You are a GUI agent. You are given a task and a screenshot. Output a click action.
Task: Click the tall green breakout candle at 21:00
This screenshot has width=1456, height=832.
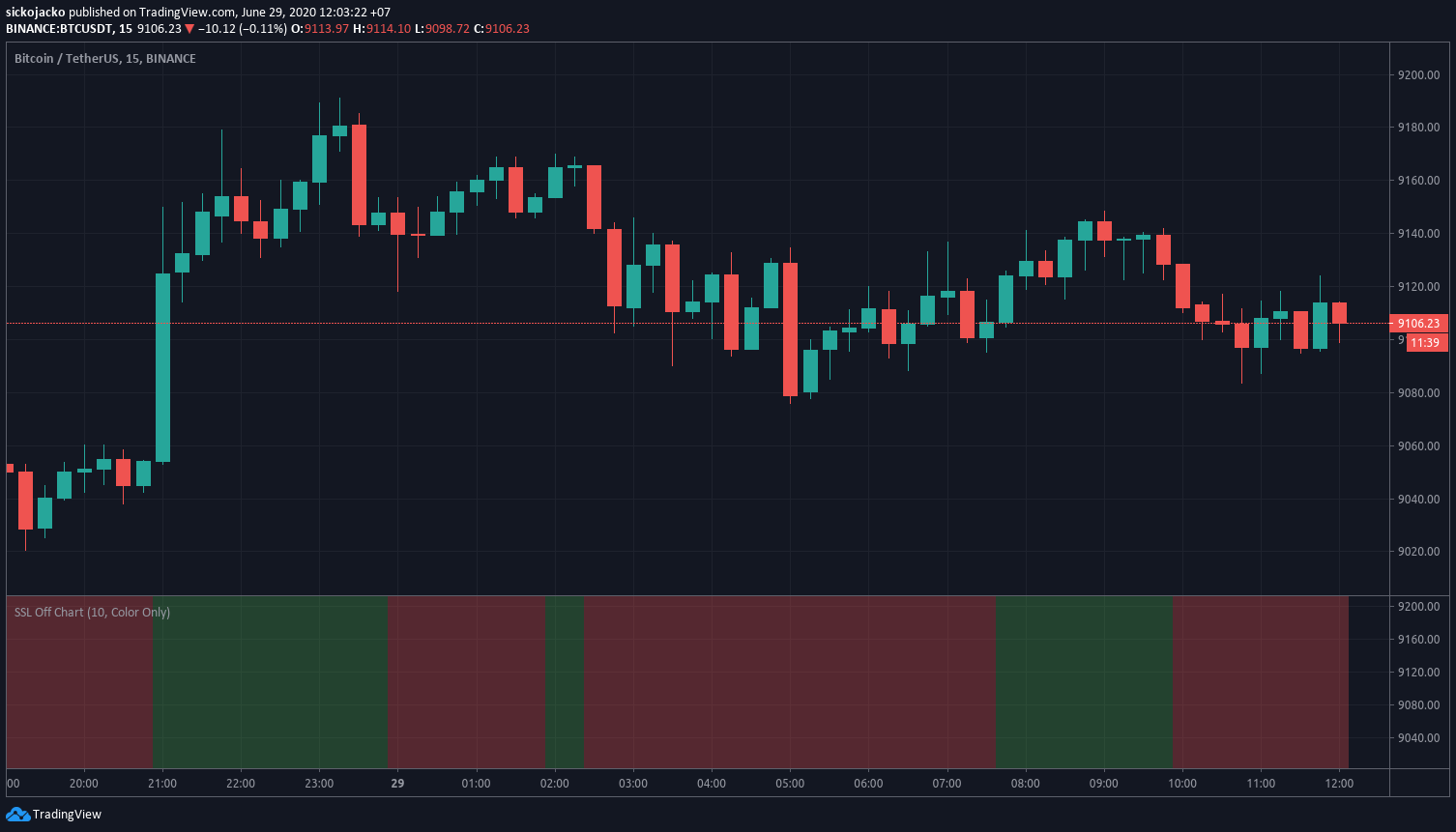pyautogui.click(x=162, y=367)
